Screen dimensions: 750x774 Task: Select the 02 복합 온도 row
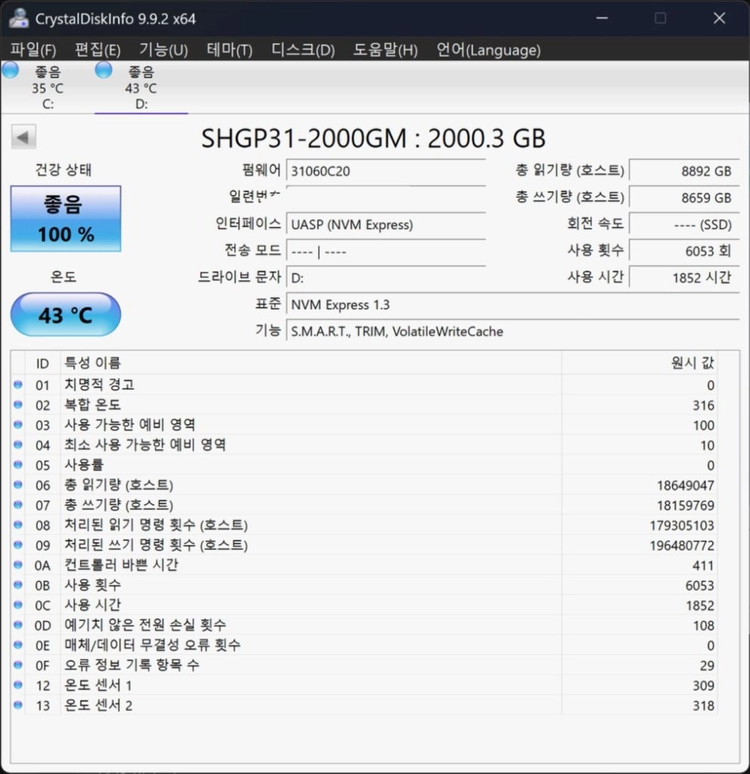(x=364, y=405)
